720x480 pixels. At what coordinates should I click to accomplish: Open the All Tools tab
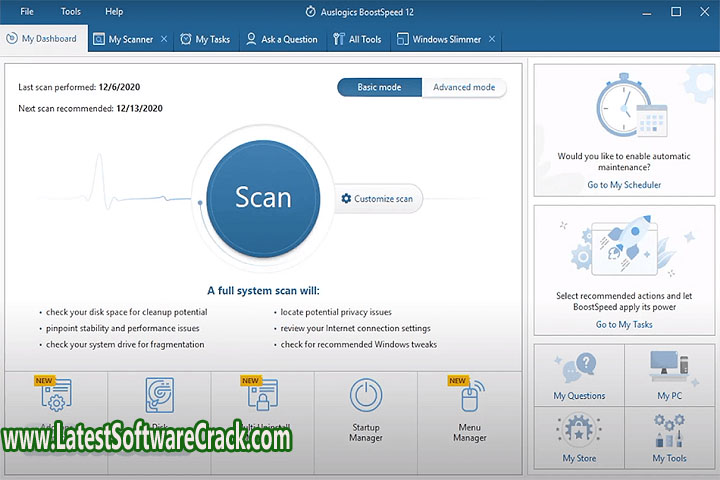pos(356,39)
